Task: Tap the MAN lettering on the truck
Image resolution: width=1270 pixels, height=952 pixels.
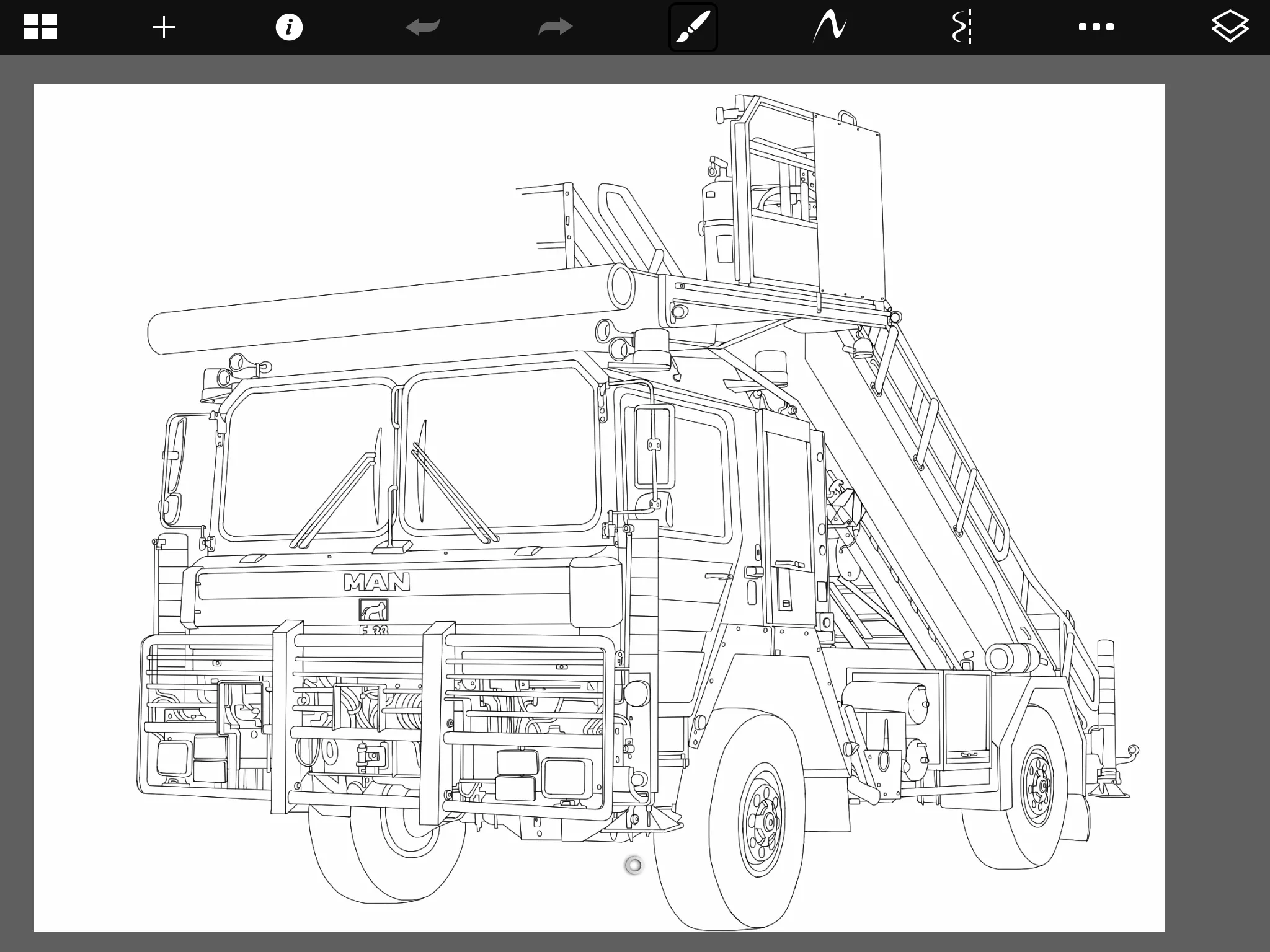Action: click(x=377, y=582)
